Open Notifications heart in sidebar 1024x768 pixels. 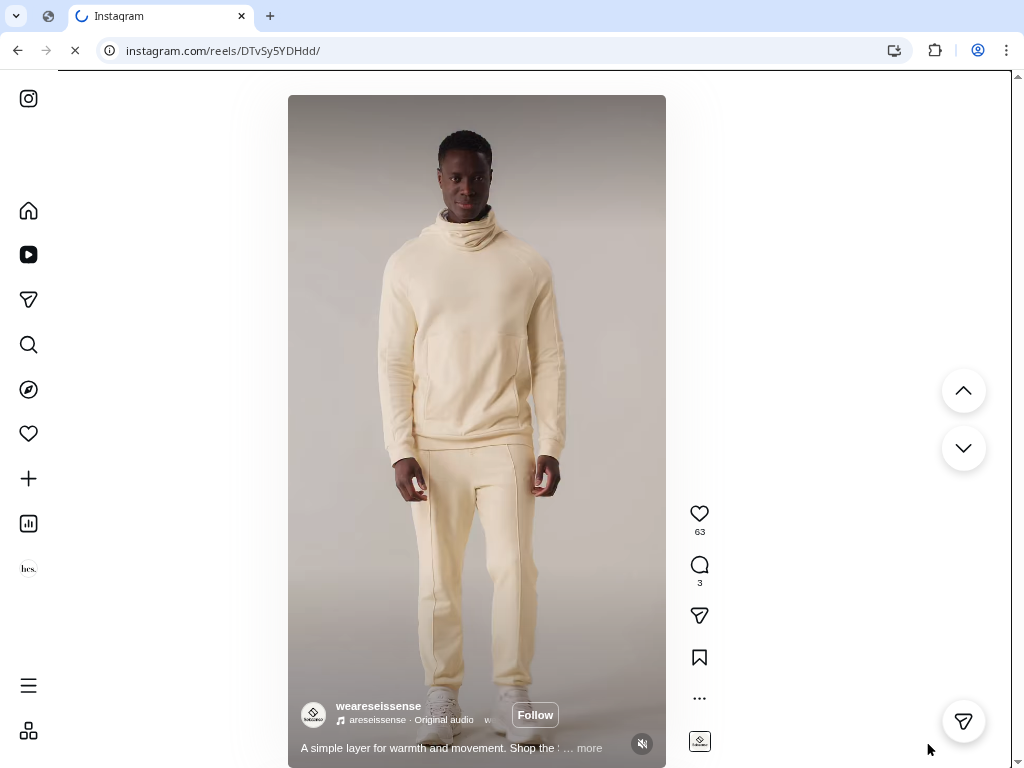point(29,434)
